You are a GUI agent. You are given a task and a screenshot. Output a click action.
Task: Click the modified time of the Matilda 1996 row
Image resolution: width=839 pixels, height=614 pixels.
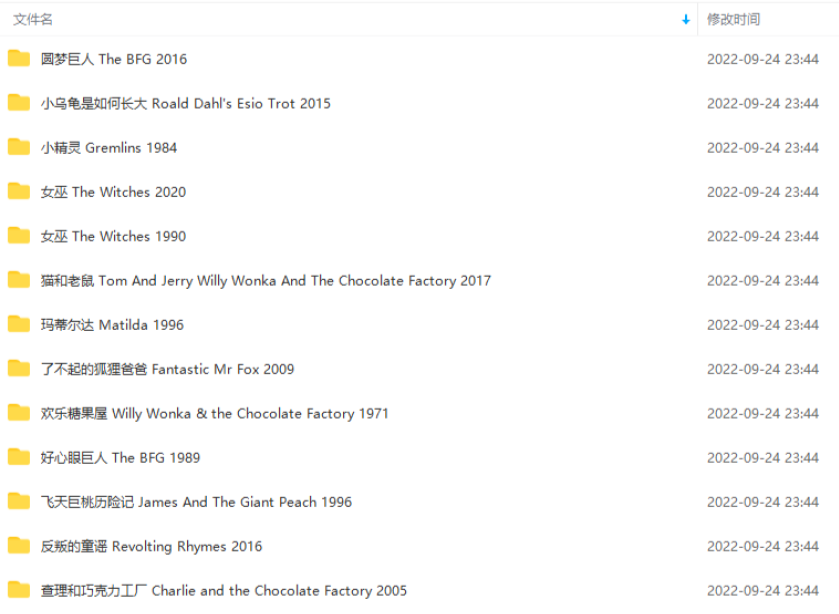(763, 325)
